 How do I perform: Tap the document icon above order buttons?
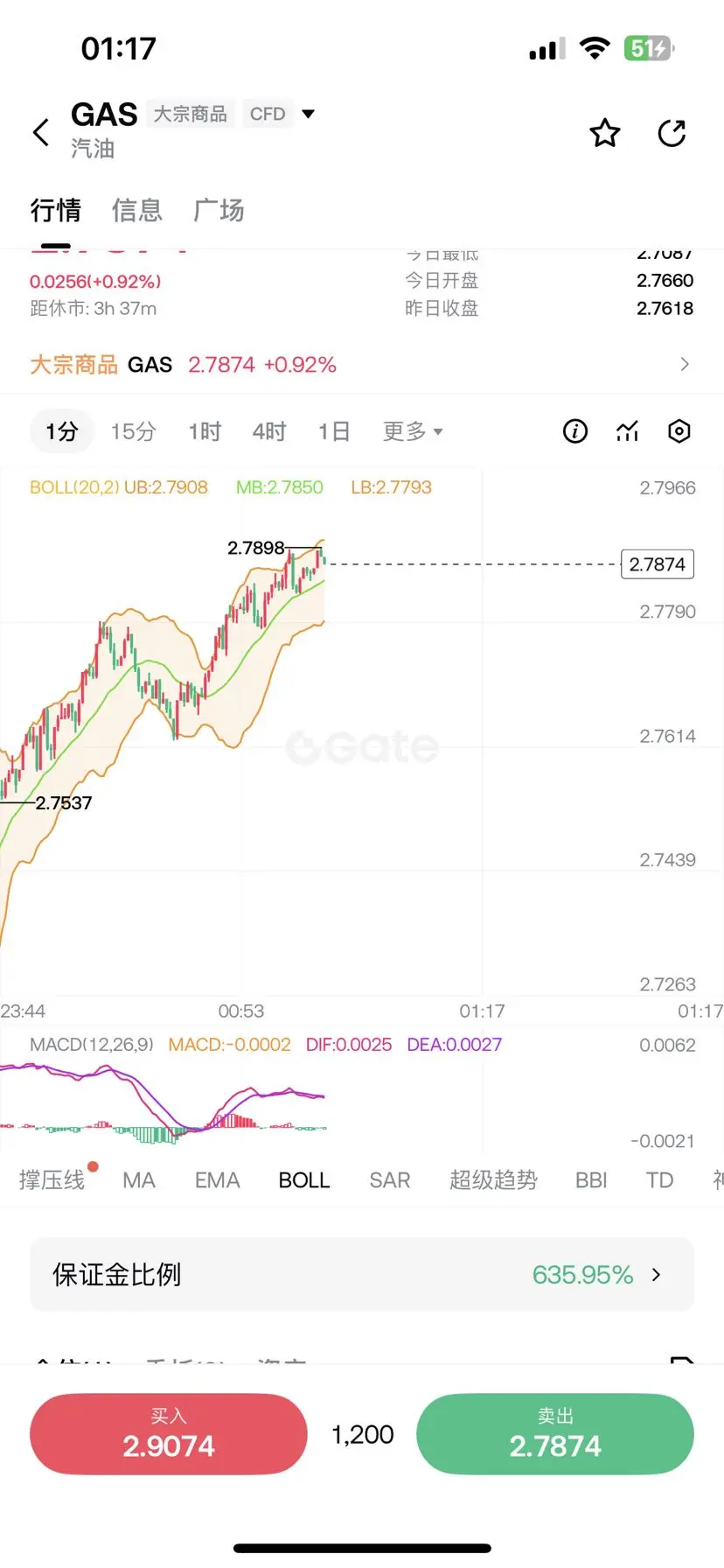point(682,1359)
